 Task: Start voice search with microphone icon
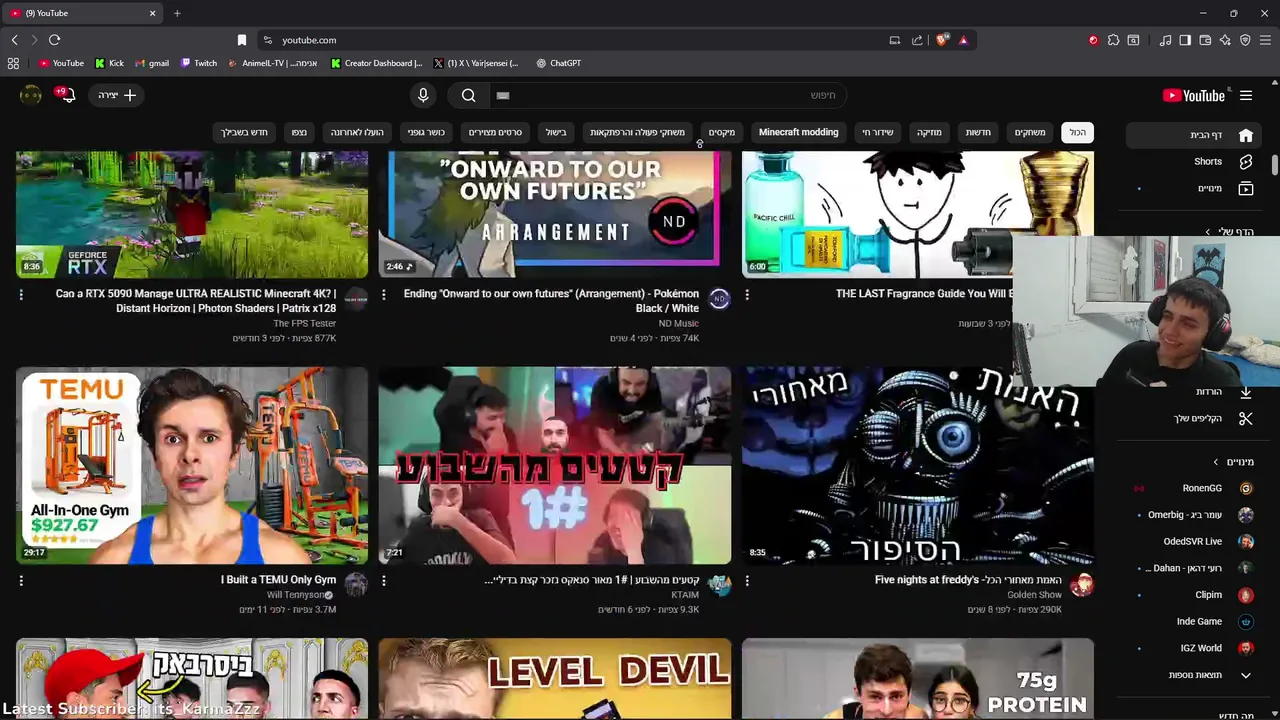coord(423,95)
